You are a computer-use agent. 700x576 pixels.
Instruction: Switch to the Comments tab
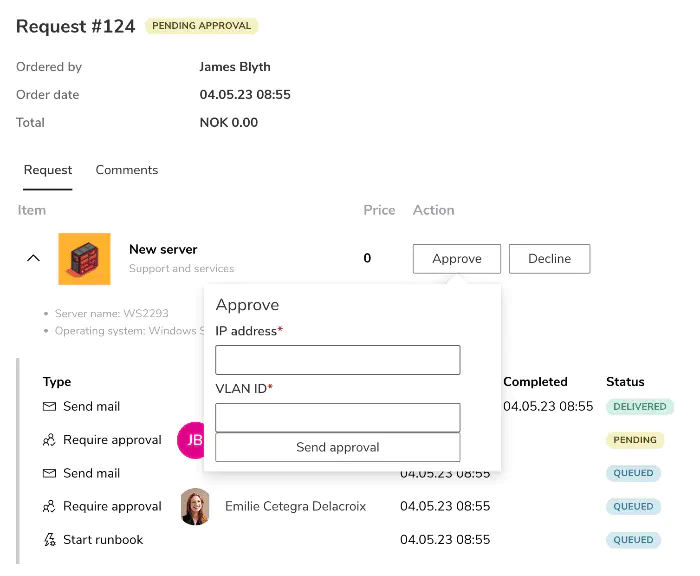click(127, 170)
